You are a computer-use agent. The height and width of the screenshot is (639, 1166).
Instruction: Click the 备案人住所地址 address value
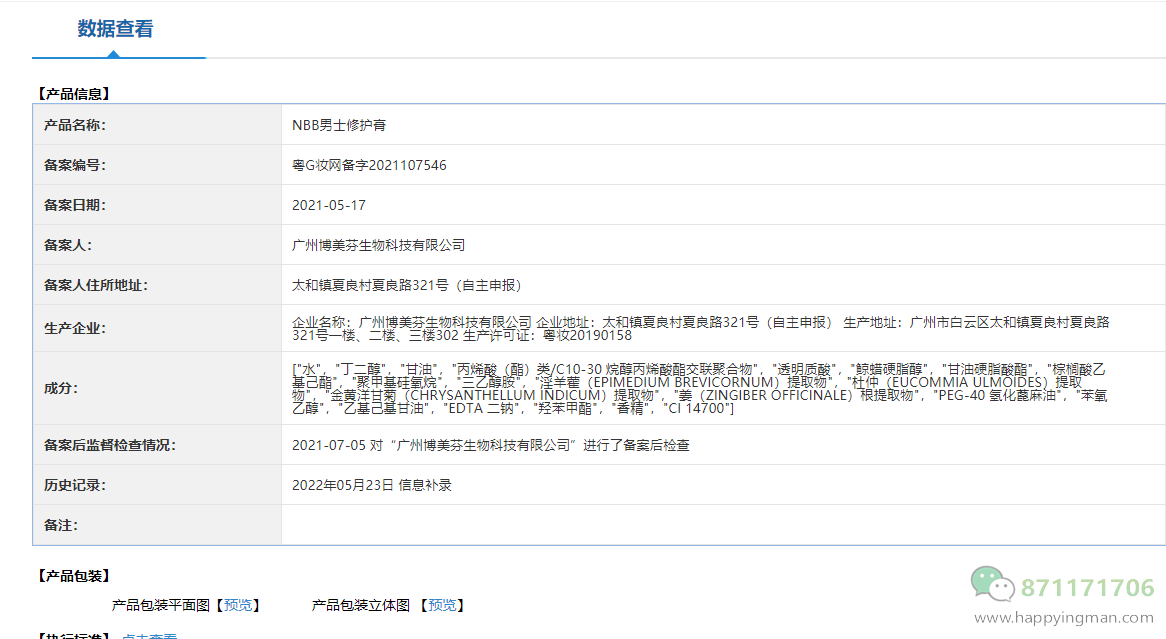click(406, 285)
